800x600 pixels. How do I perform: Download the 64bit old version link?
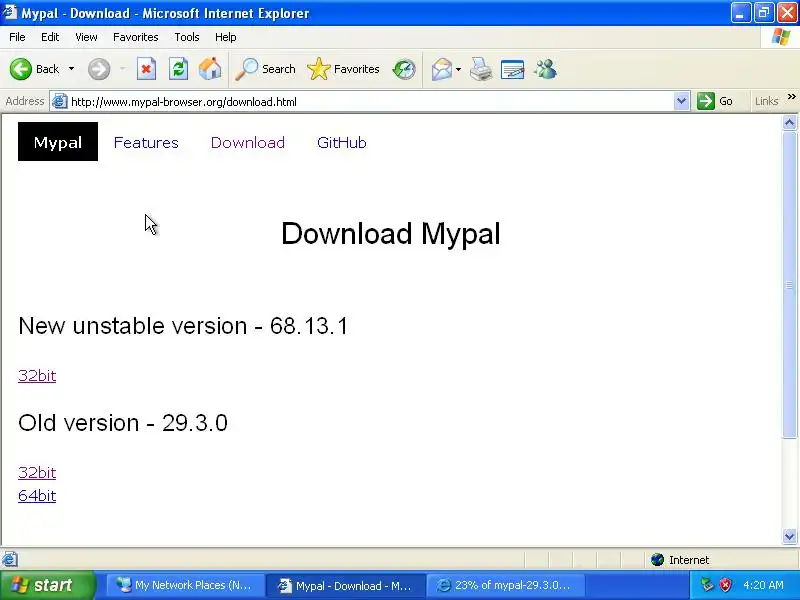[37, 495]
